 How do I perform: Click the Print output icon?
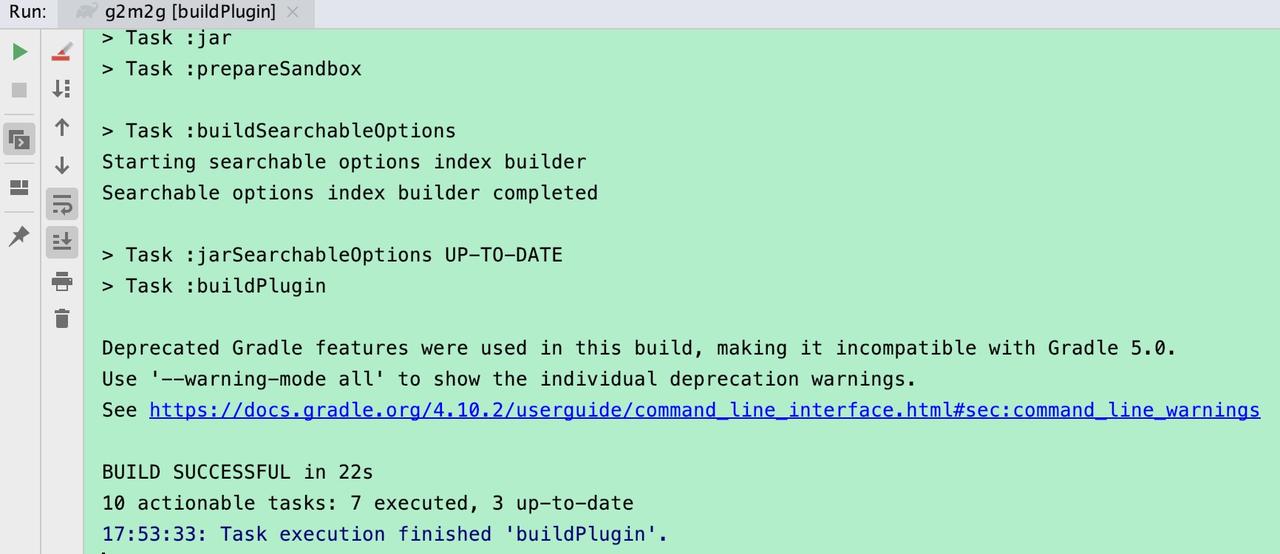(x=62, y=281)
